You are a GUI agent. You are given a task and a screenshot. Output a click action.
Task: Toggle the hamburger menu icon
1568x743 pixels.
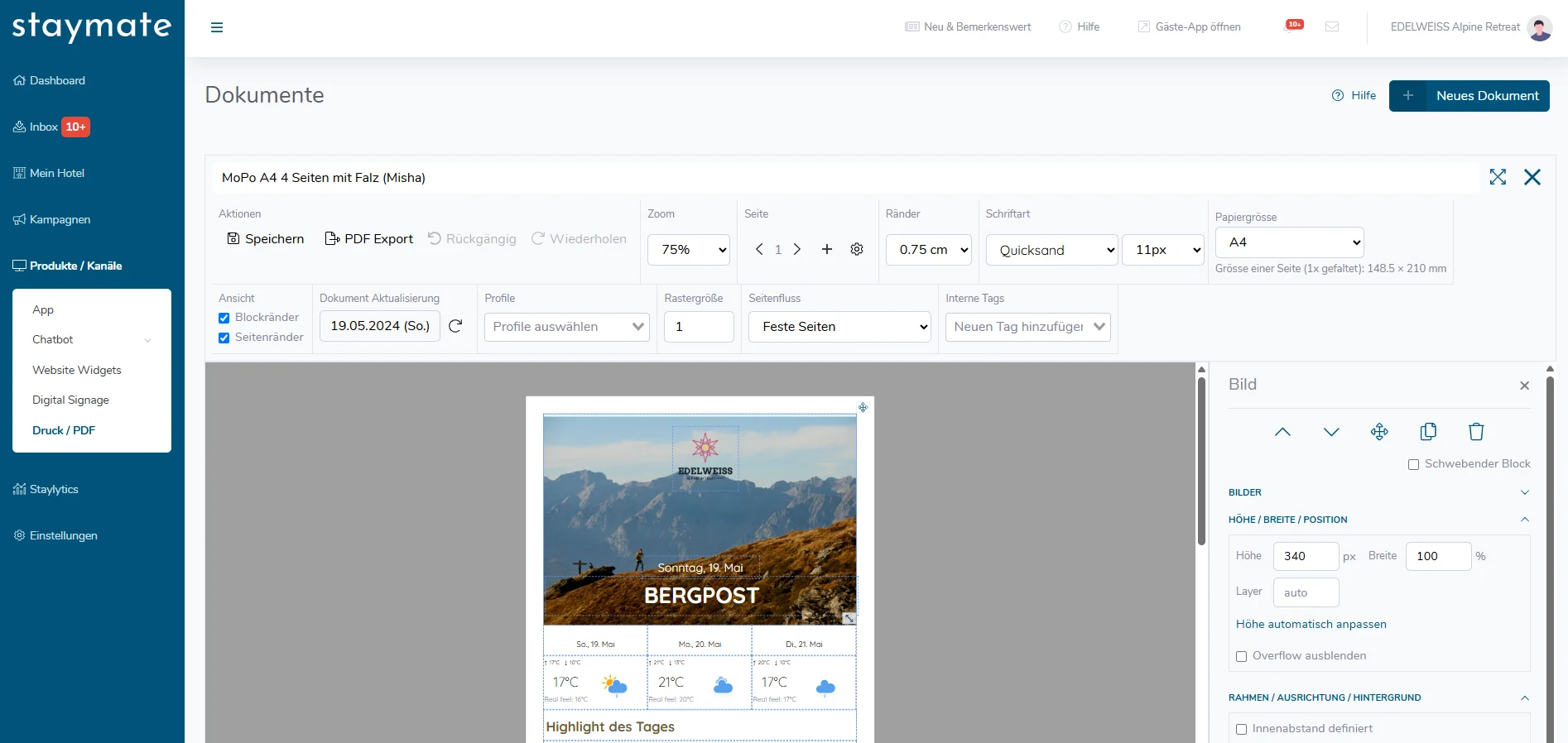click(217, 27)
